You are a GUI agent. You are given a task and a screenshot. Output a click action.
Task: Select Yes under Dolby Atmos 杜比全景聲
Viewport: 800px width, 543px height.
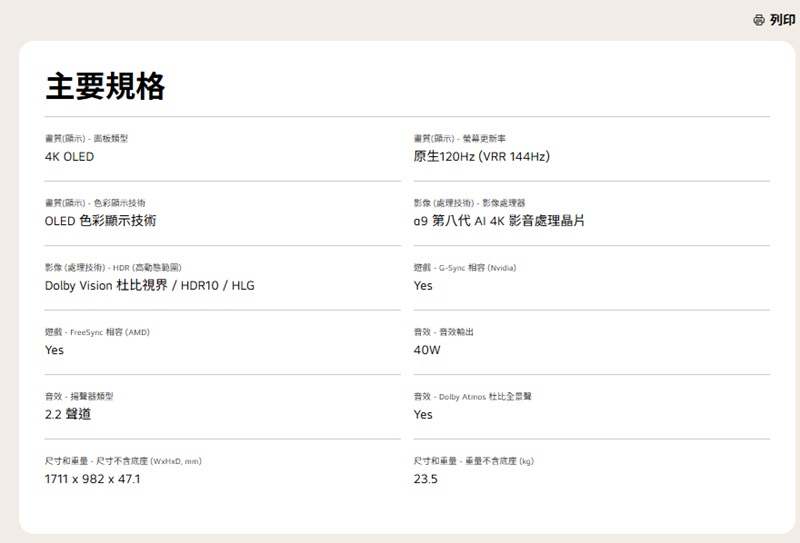pyautogui.click(x=423, y=414)
